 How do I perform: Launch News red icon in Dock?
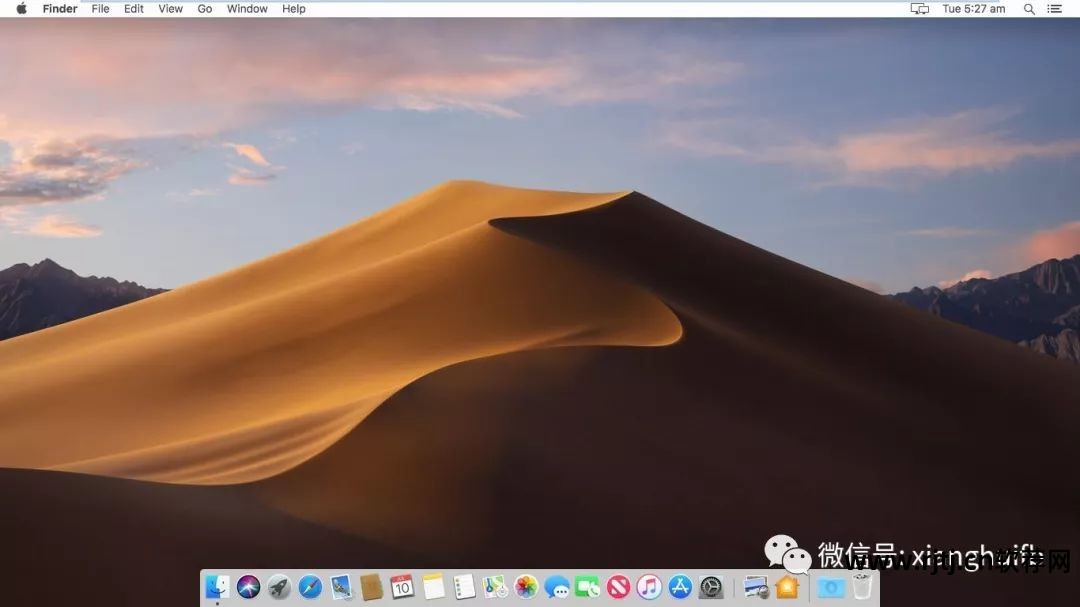pyautogui.click(x=618, y=587)
